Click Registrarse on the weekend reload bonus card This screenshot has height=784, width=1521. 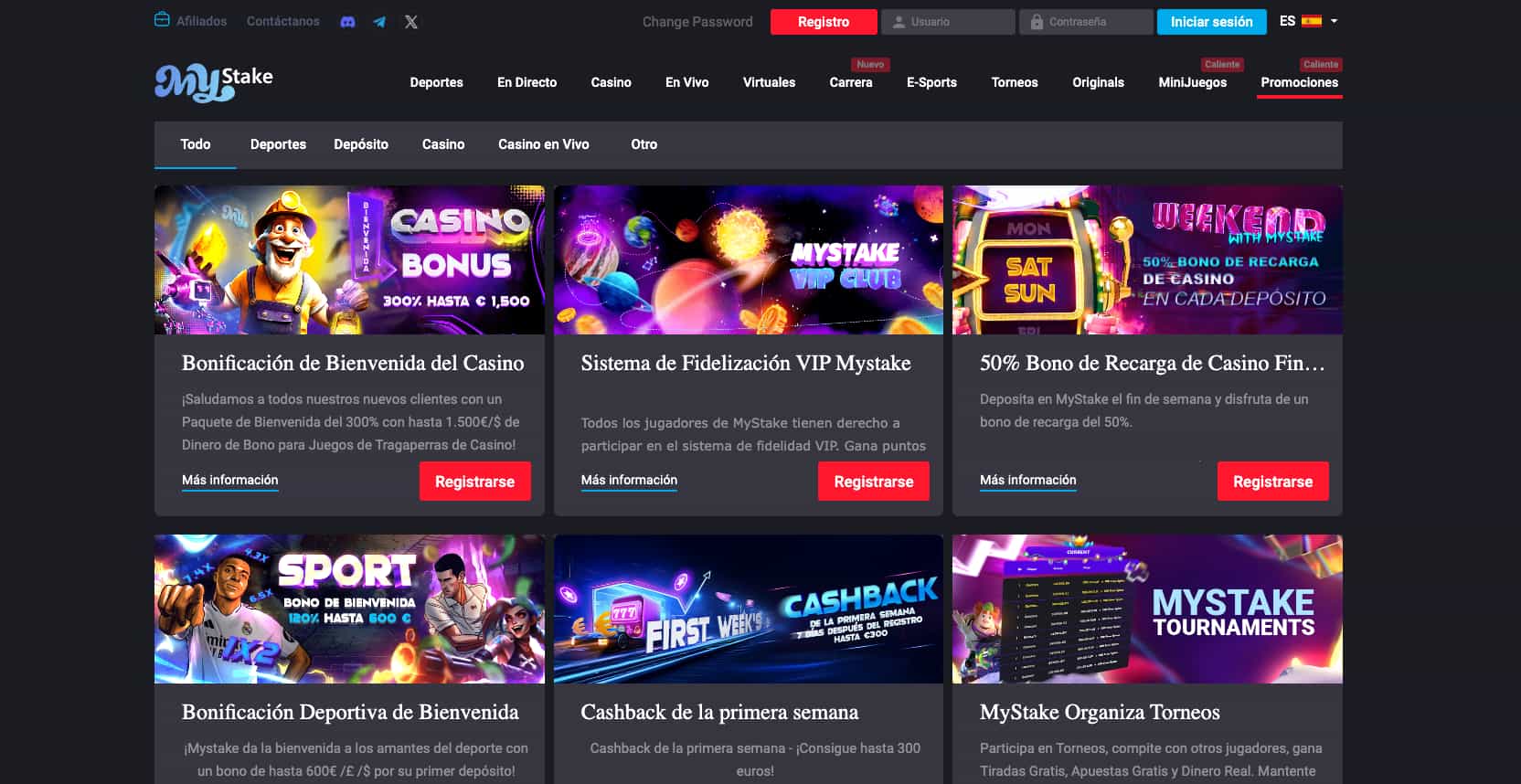pyautogui.click(x=1272, y=482)
